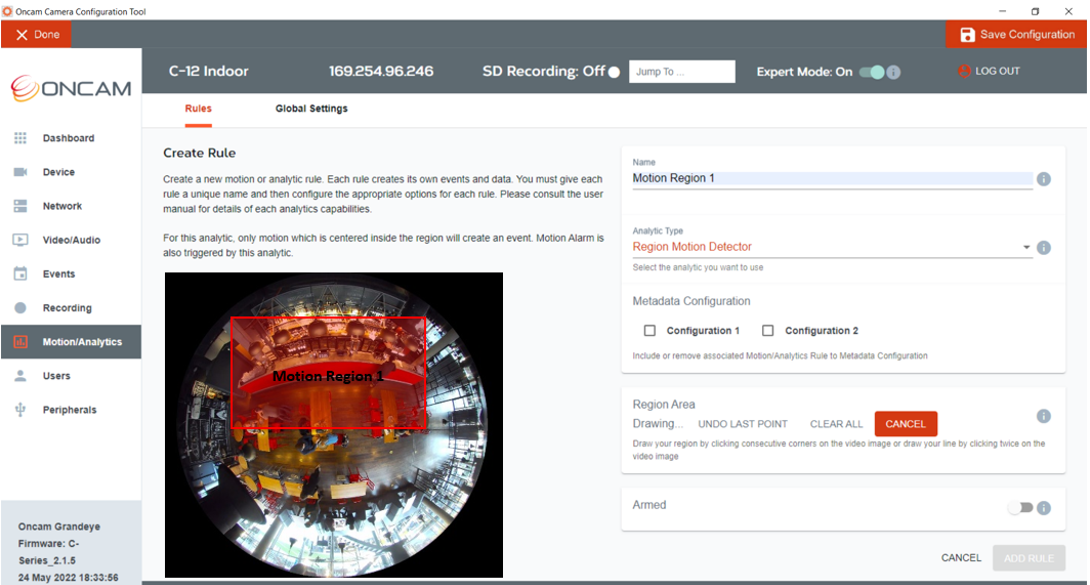This screenshot has width=1090, height=585.
Task: Open the Dashboard grid icon
Action: 20,138
